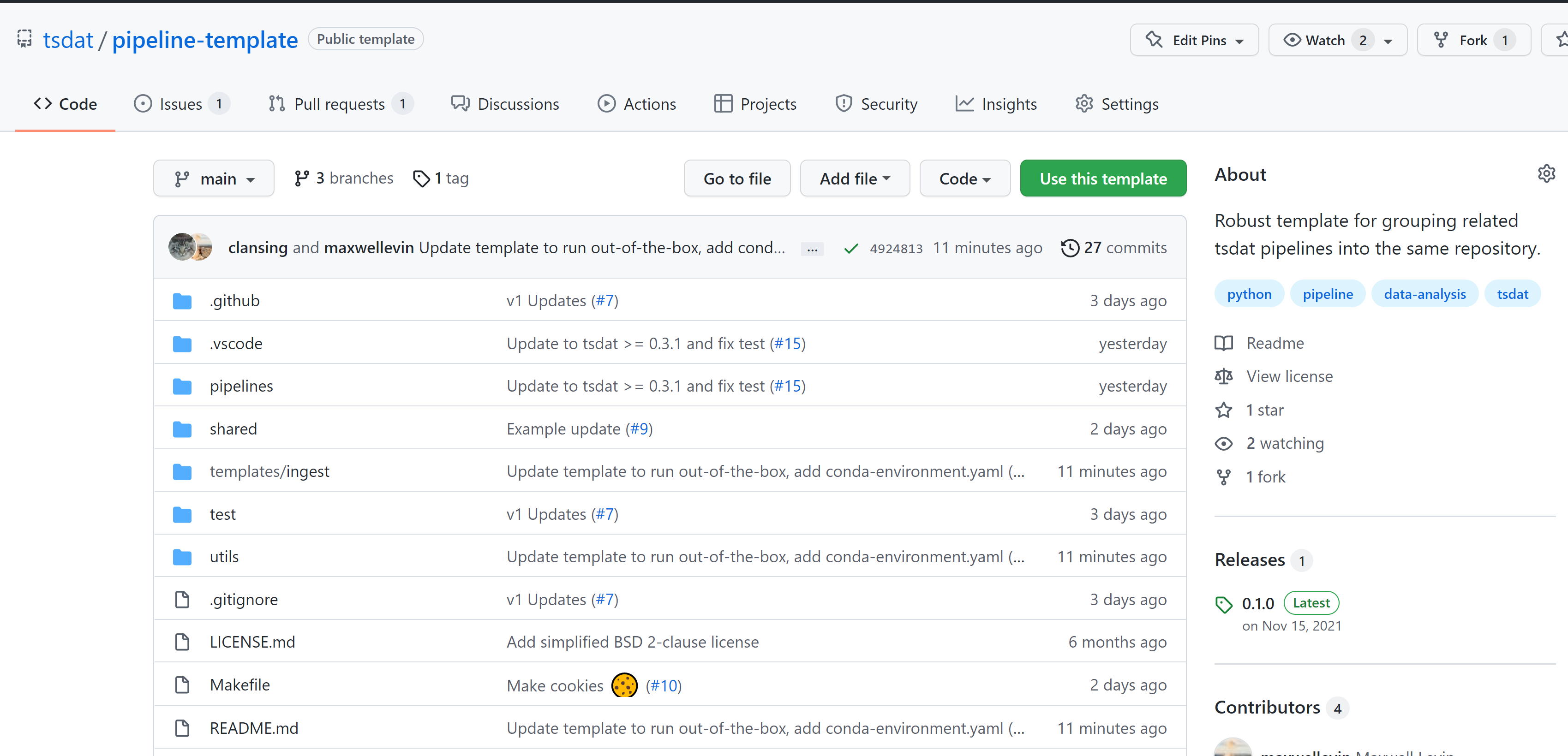
Task: Click the license scales icon
Action: (1223, 376)
